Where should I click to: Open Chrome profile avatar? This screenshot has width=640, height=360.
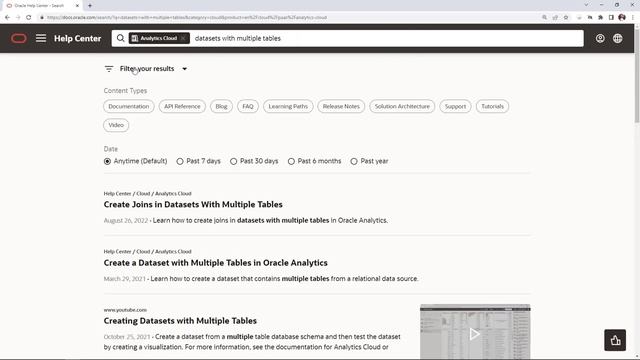pyautogui.click(x=622, y=18)
